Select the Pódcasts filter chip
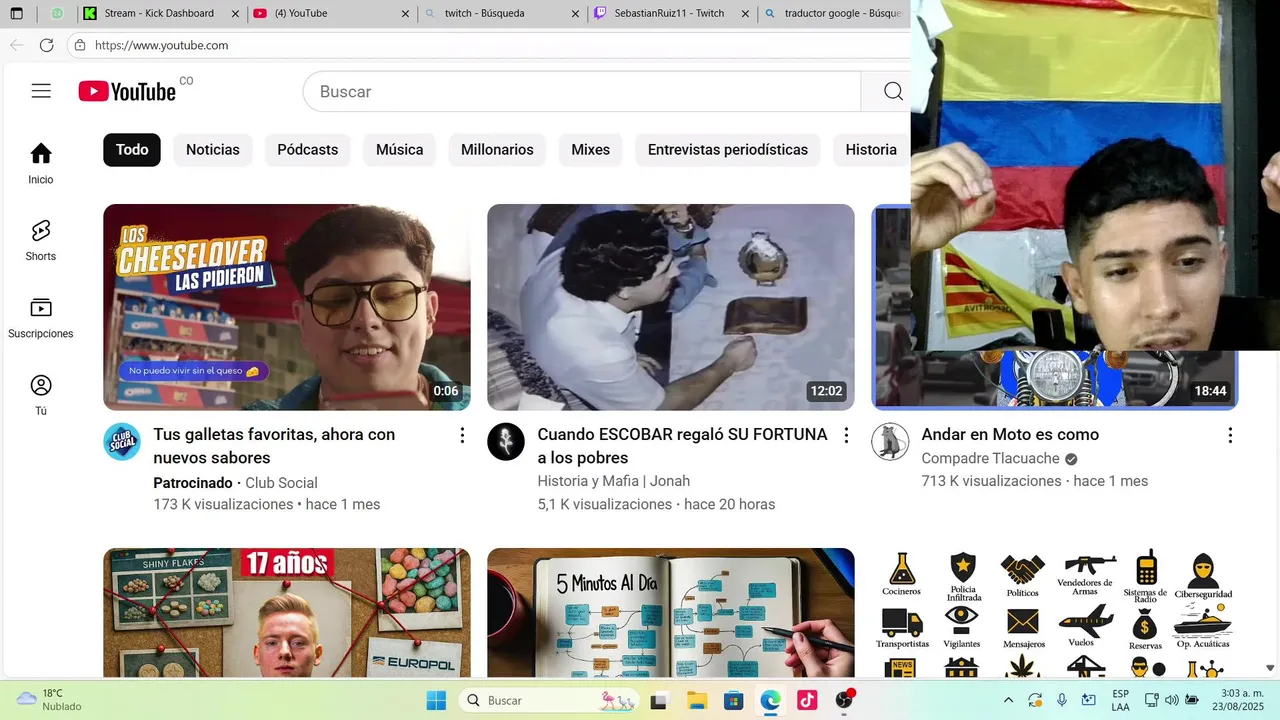 point(308,150)
